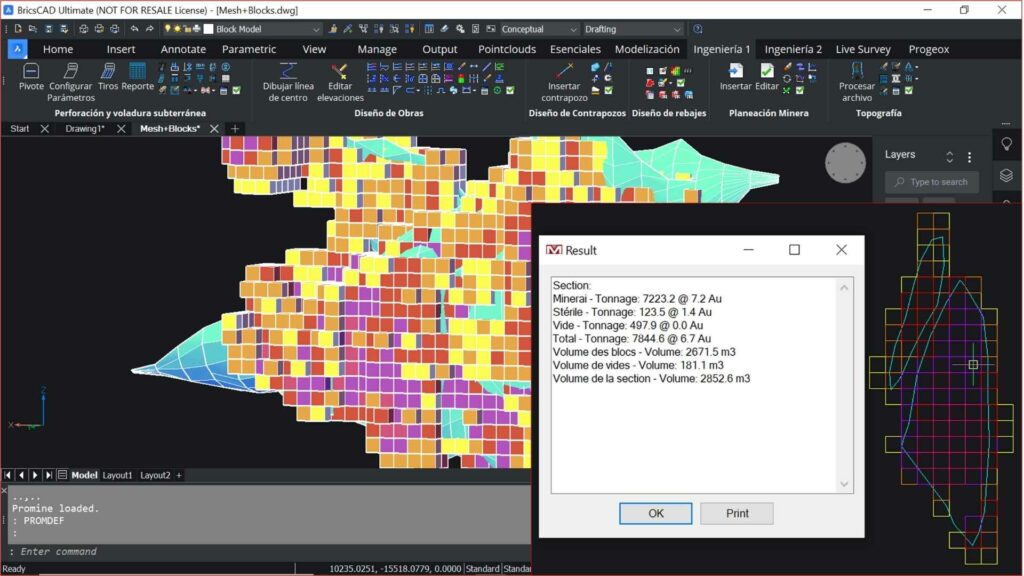Select the Ingeniería 2 ribbon tab
Image resolution: width=1024 pixels, height=576 pixels.
[793, 49]
